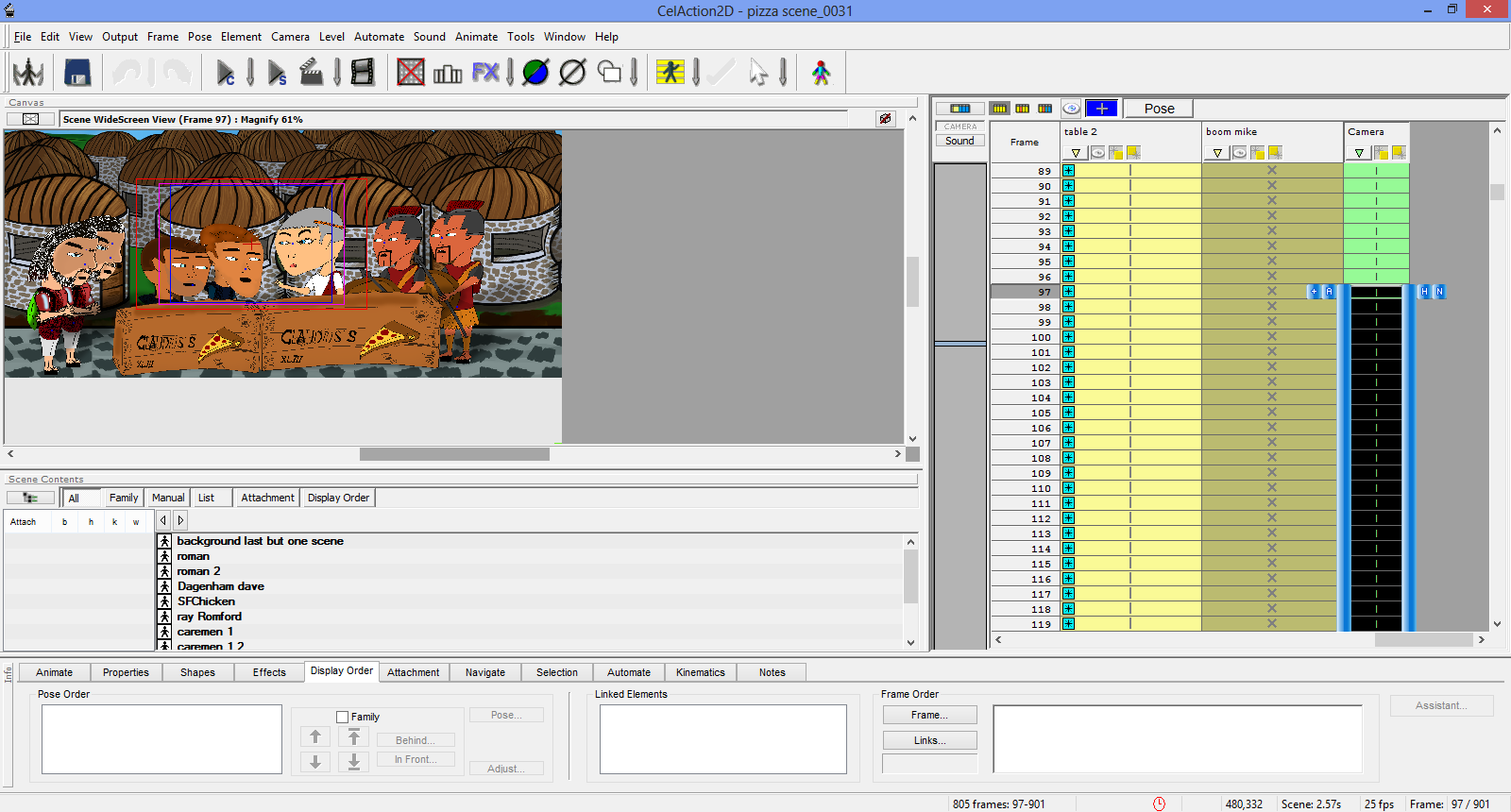Click the yellow walking figure toolbar icon

pyautogui.click(x=671, y=73)
